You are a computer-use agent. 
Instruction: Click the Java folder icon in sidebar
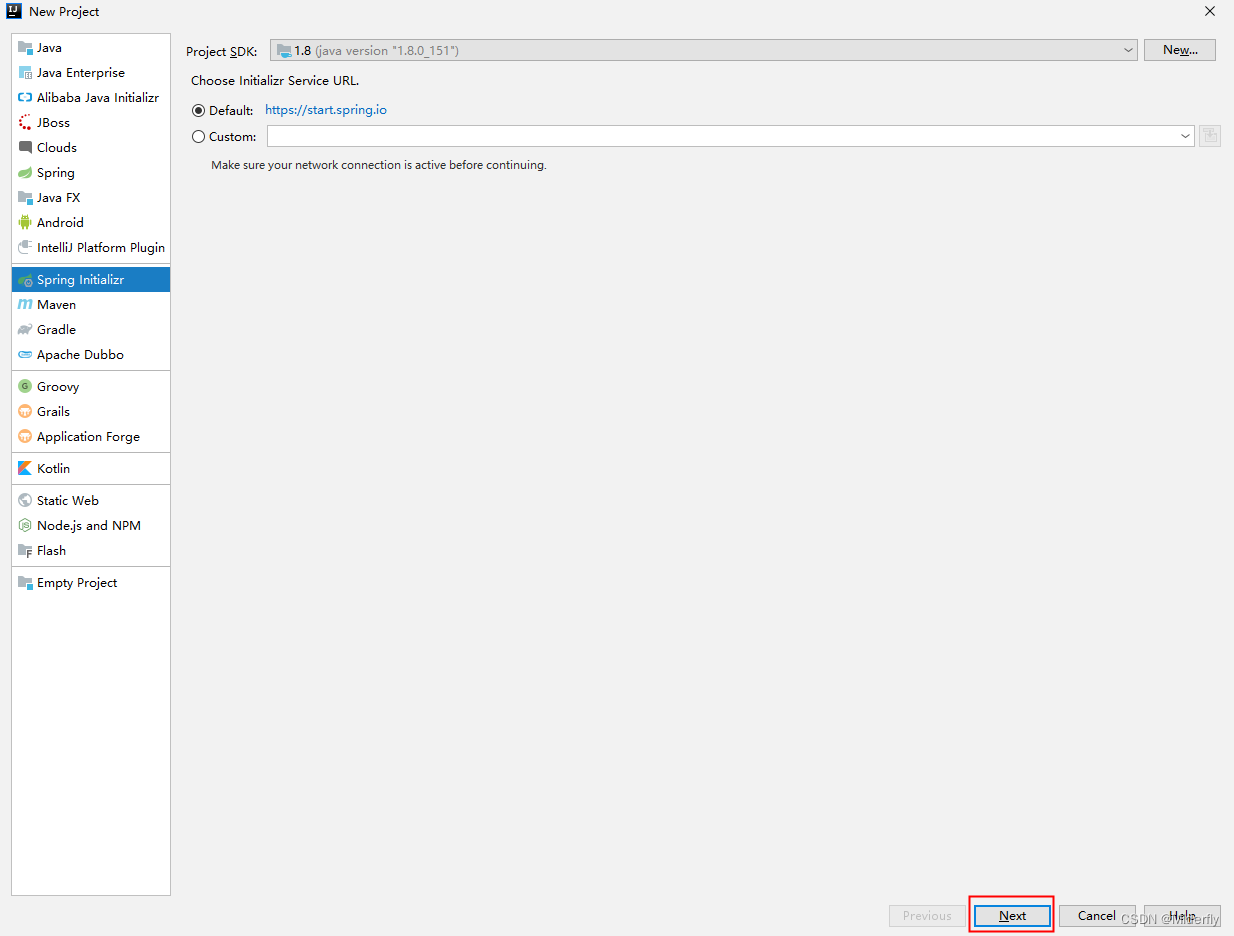pyautogui.click(x=25, y=48)
